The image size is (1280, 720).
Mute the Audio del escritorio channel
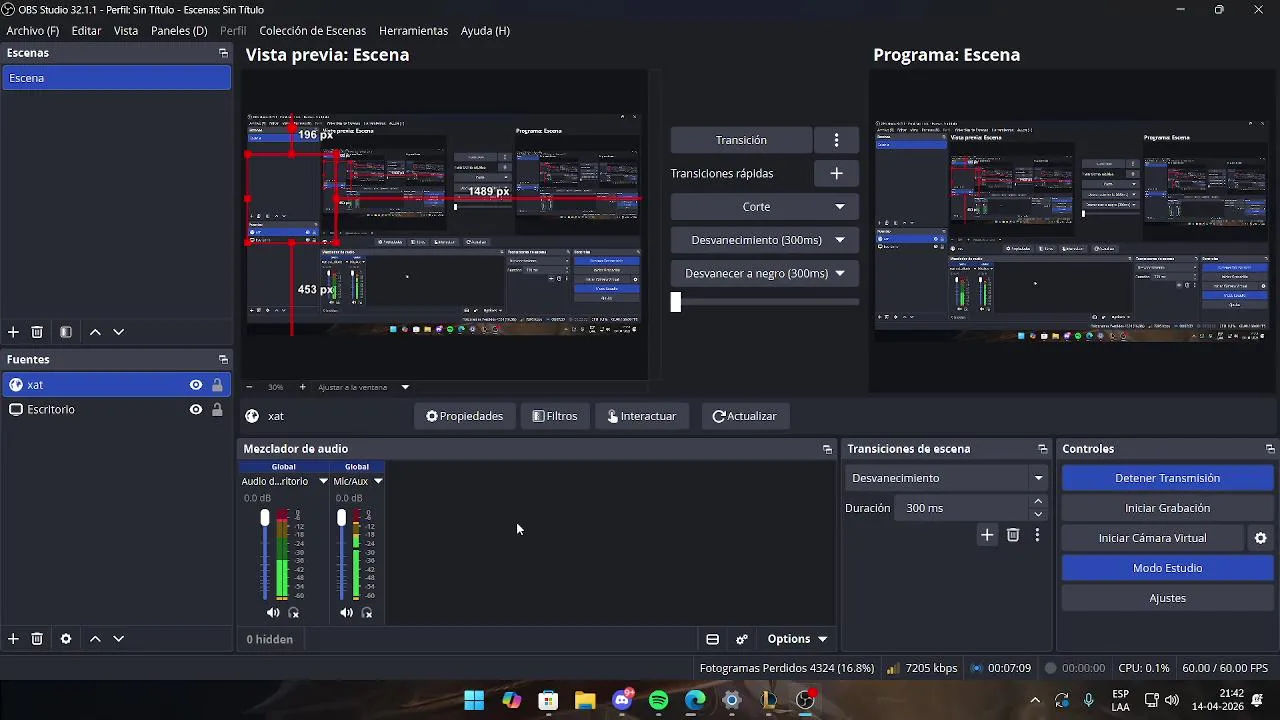(x=273, y=613)
